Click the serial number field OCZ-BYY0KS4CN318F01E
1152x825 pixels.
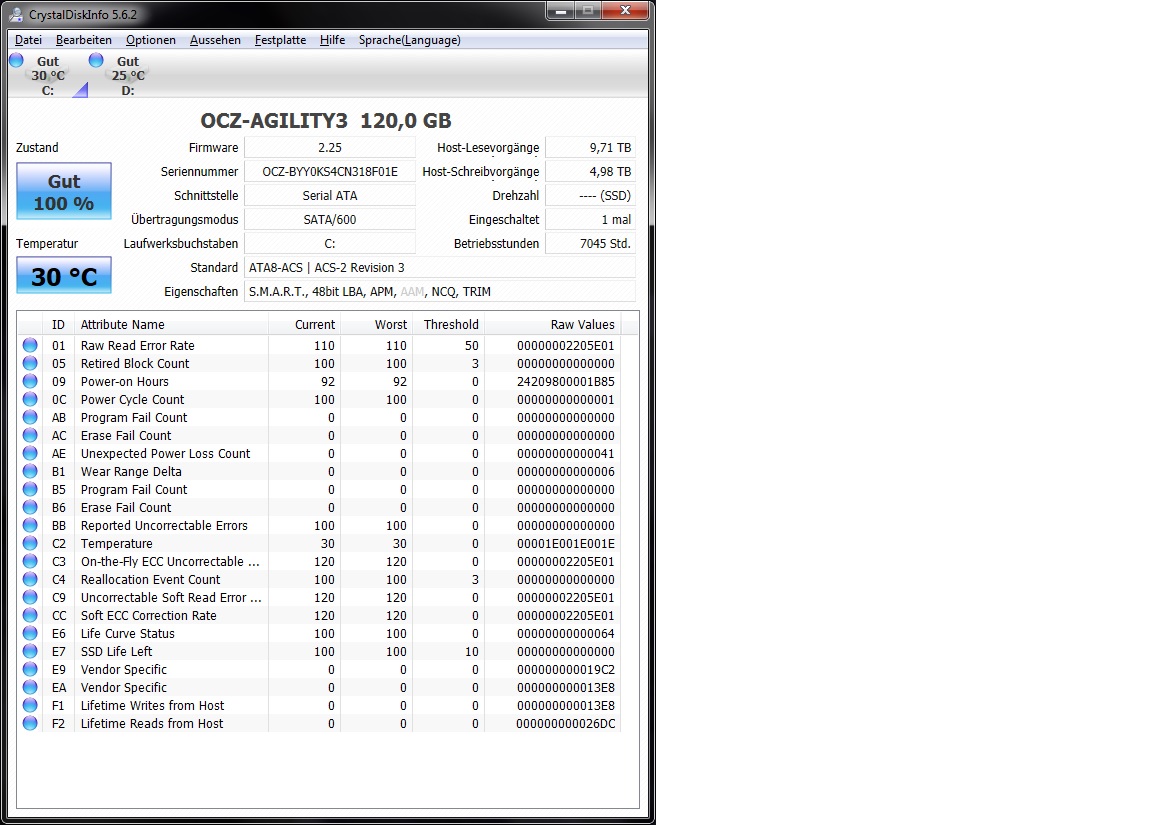point(330,171)
